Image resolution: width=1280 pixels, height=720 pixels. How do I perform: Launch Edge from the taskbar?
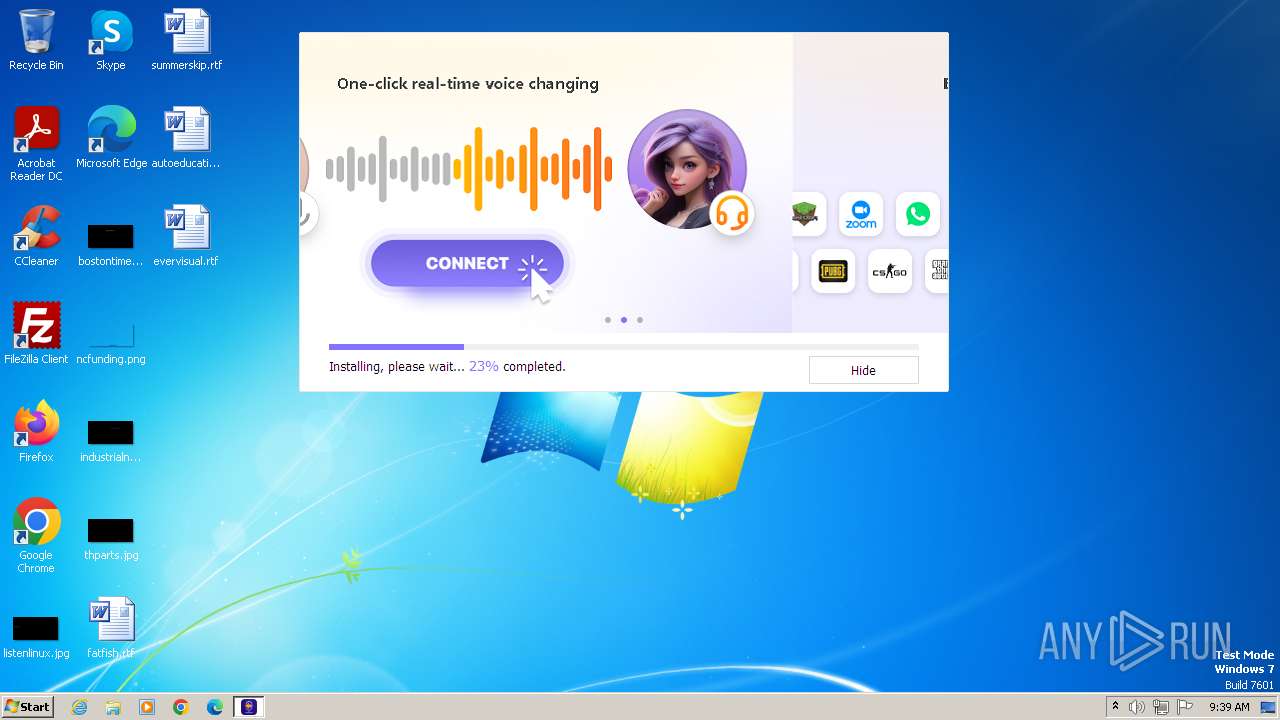point(215,707)
